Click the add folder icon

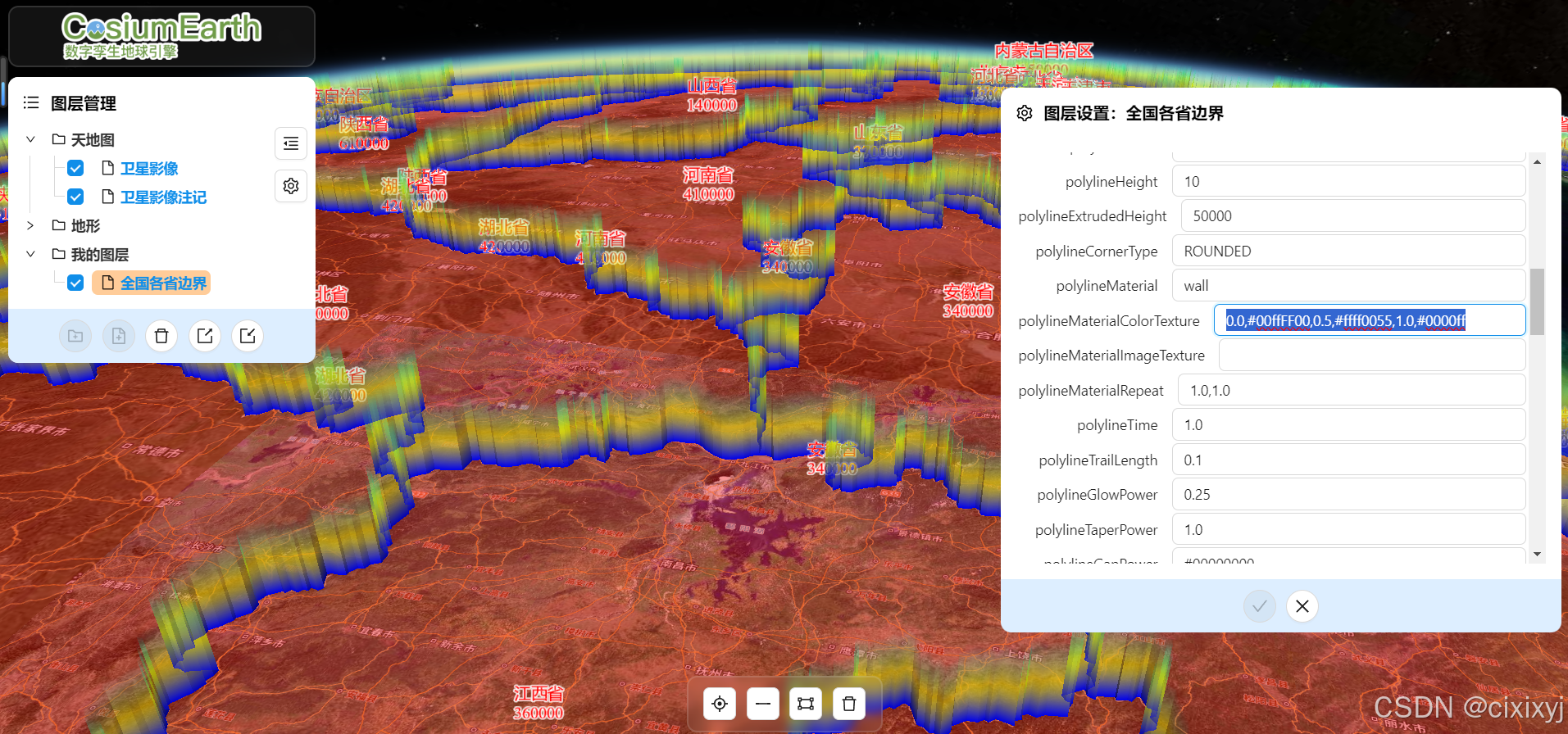click(x=75, y=336)
